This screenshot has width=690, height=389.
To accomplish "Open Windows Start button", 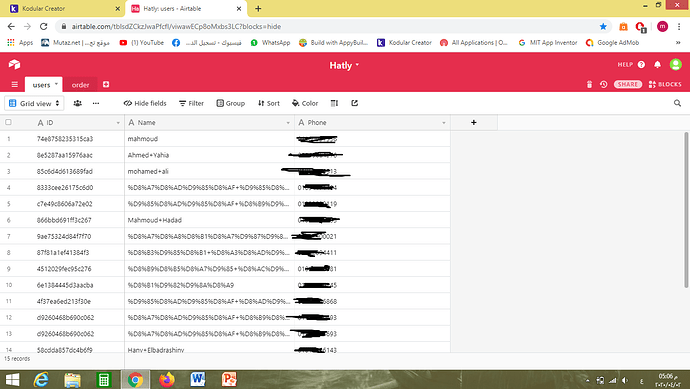I will click(x=12, y=379).
